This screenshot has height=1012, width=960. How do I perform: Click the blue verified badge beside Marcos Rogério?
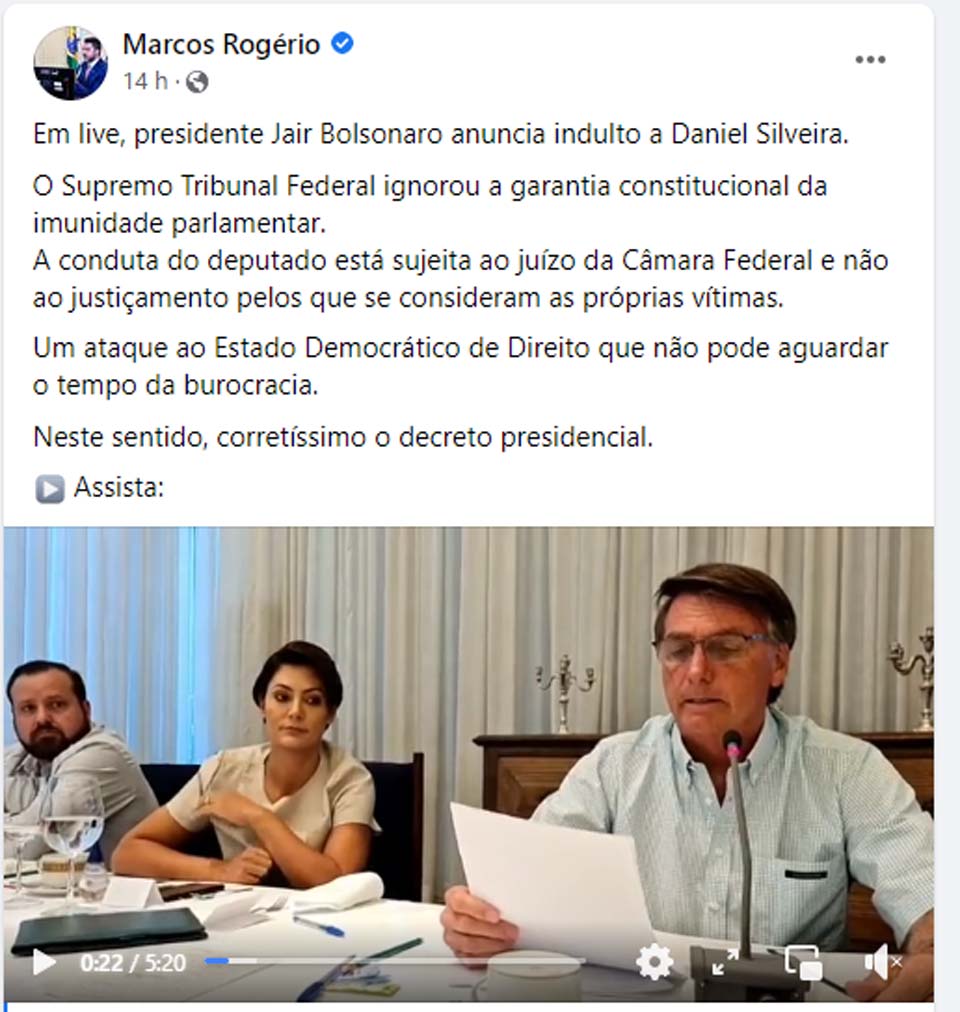tap(342, 44)
